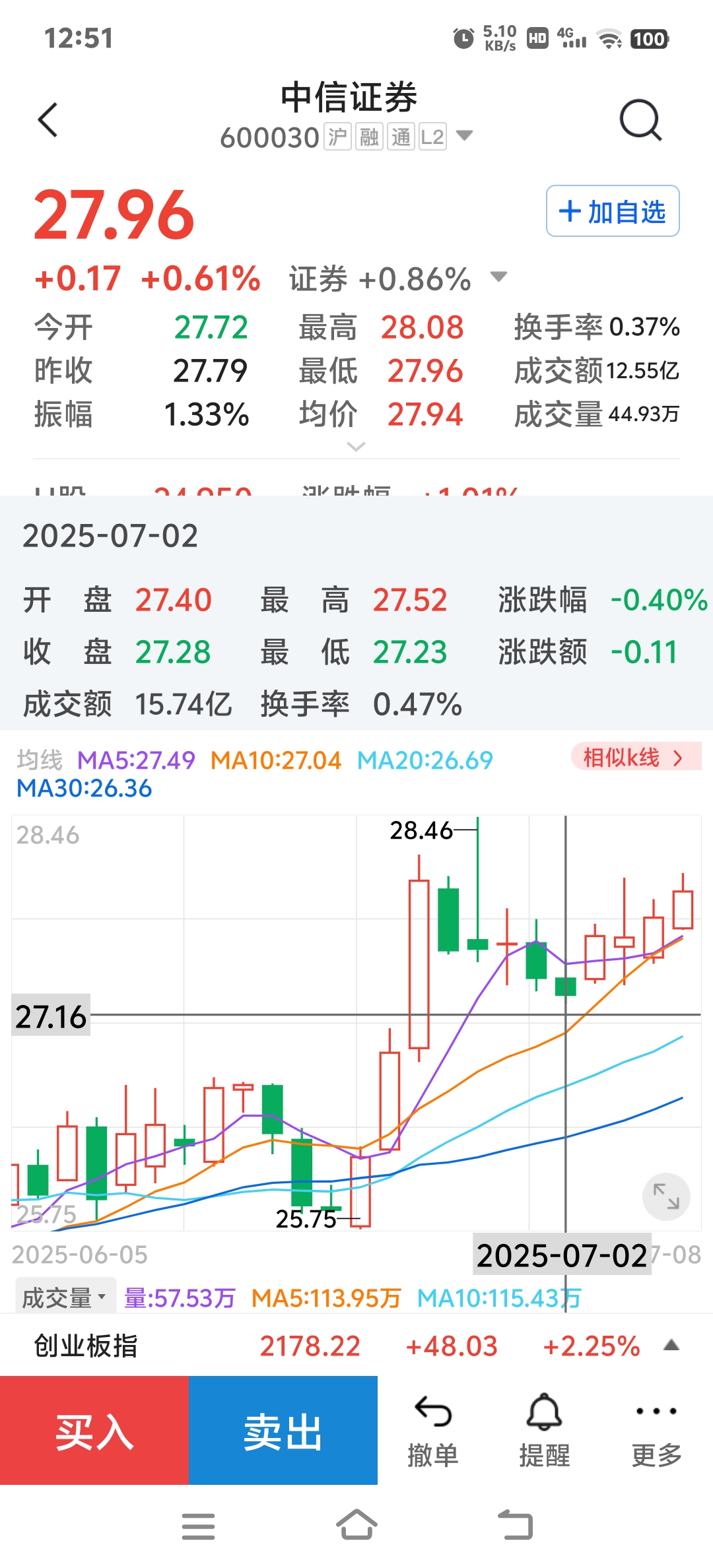
Task: Open the 成交量 indicator dropdown
Action: pyautogui.click(x=65, y=1297)
